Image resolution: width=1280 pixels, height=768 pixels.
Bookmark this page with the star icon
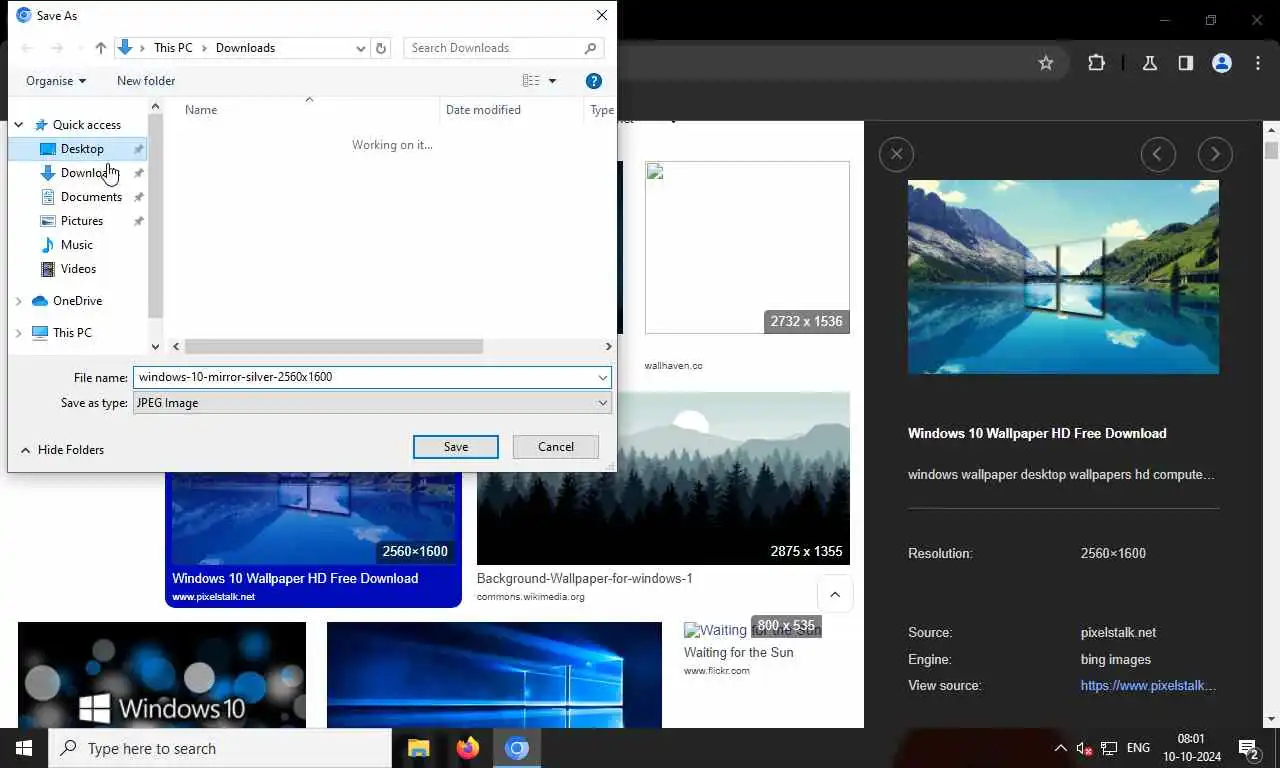1046,63
